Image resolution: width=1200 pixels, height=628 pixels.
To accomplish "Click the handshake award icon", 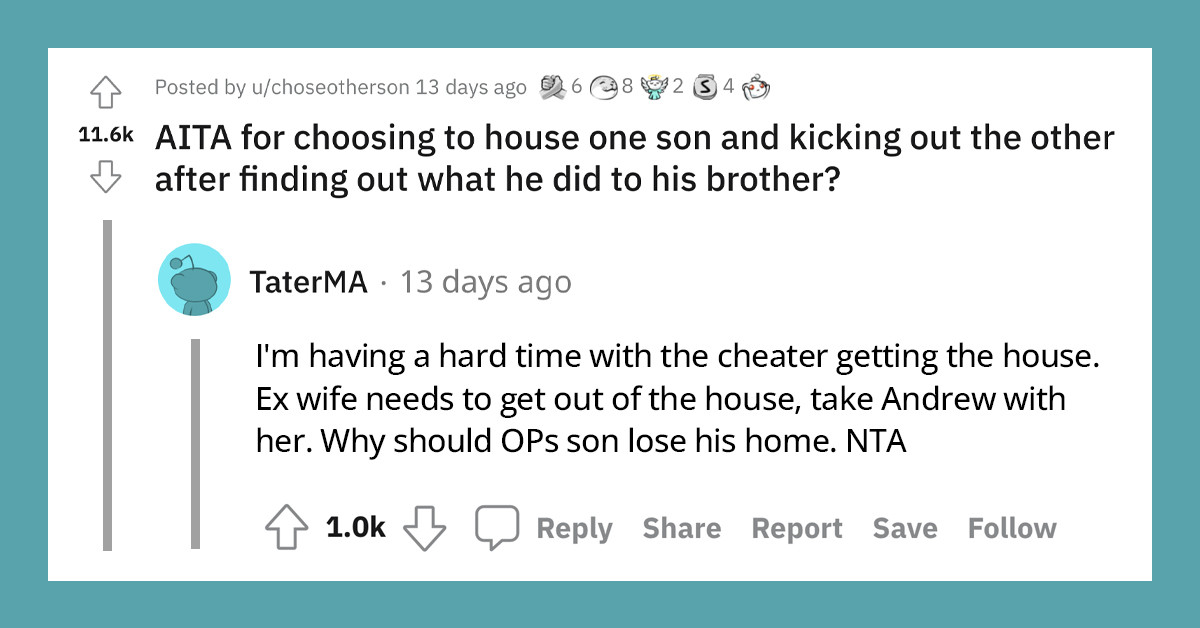I will 553,85.
